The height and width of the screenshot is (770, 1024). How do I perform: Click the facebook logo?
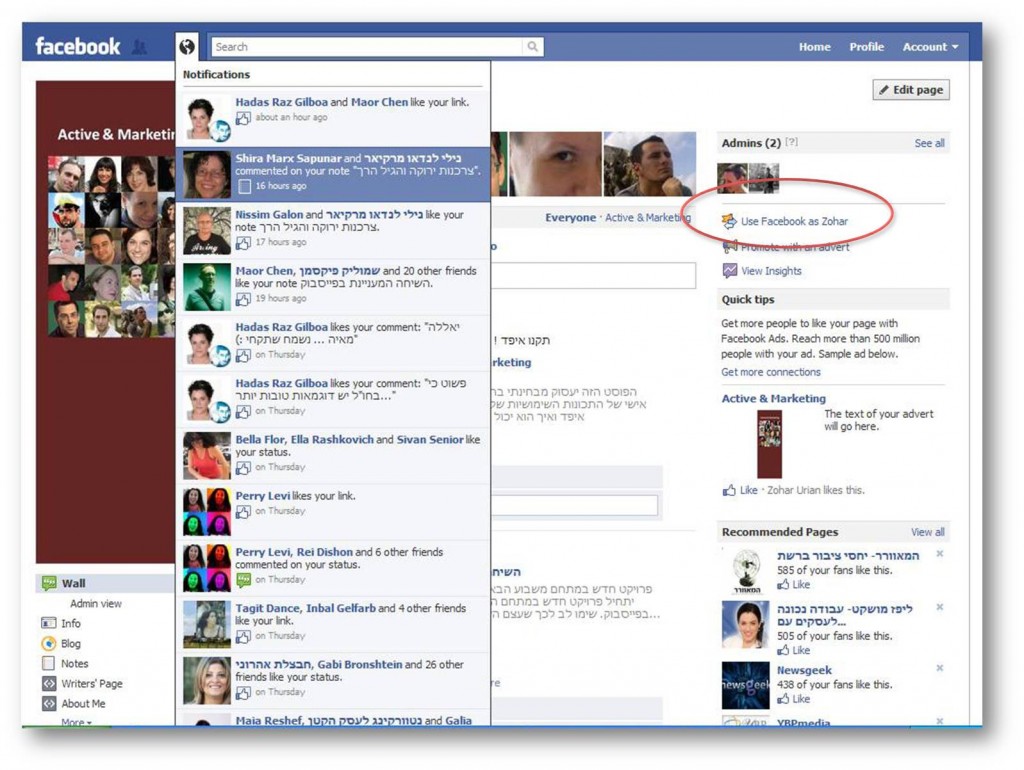(x=78, y=46)
